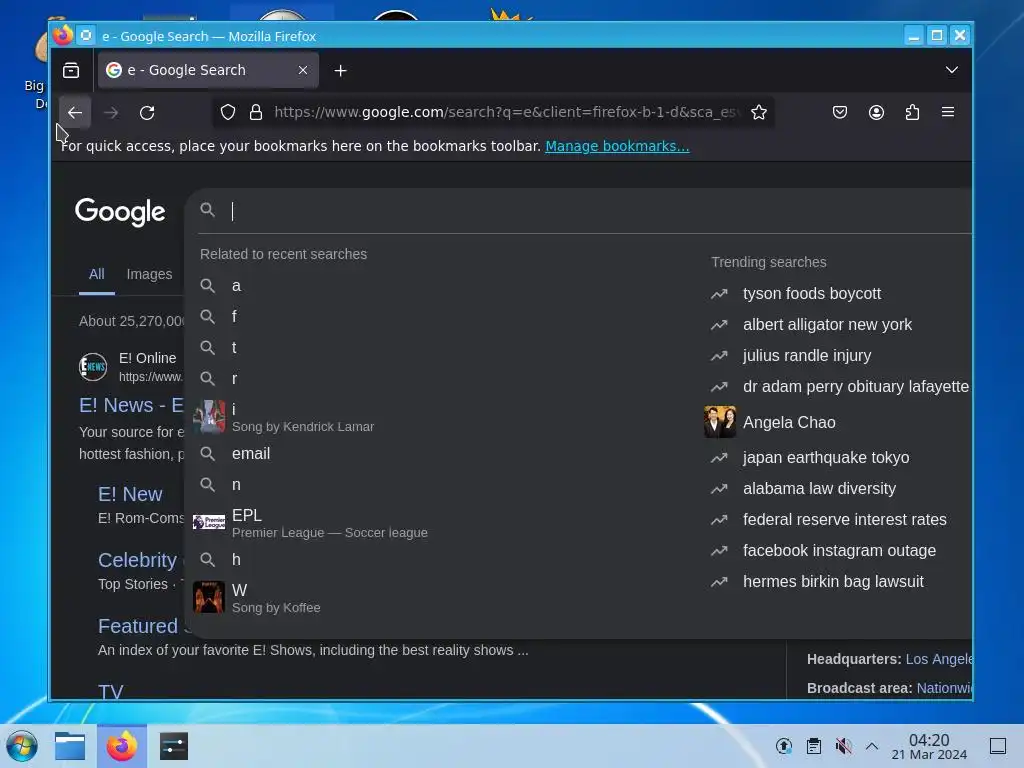Screen dimensions: 1024x768
Task: View site security padlock information
Action: pos(256,112)
